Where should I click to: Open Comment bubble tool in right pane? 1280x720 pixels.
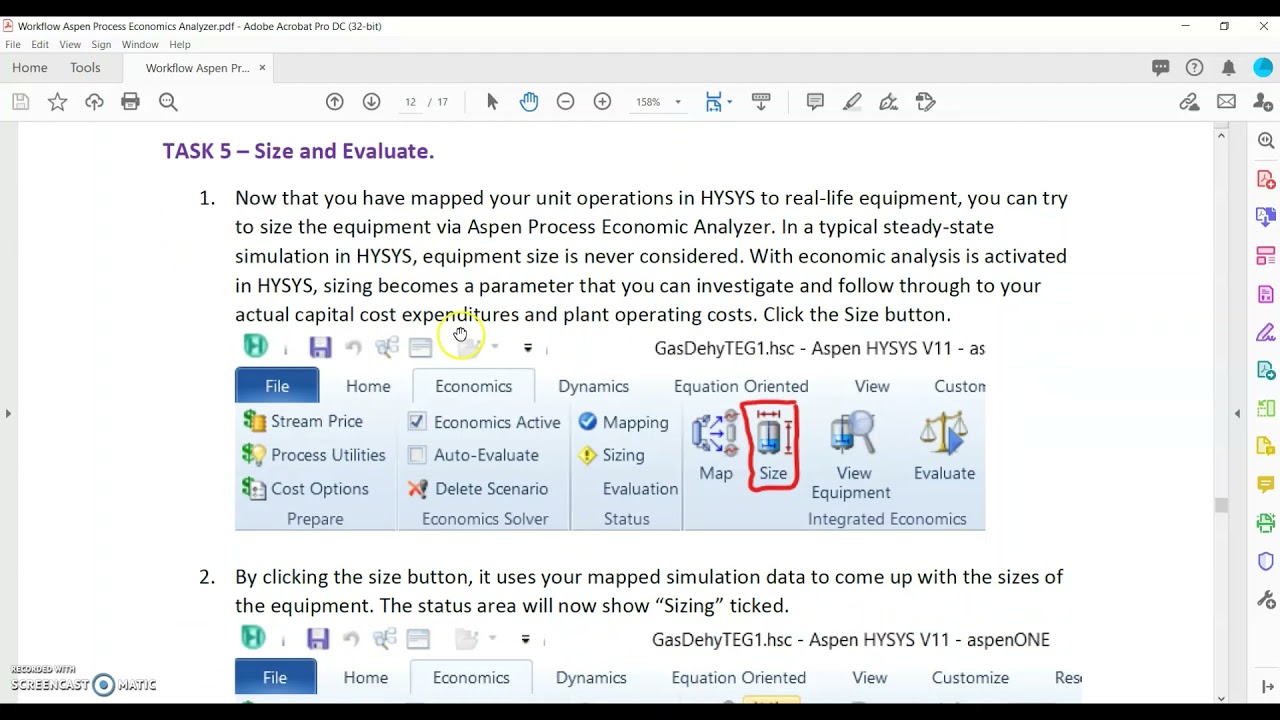click(x=1266, y=484)
